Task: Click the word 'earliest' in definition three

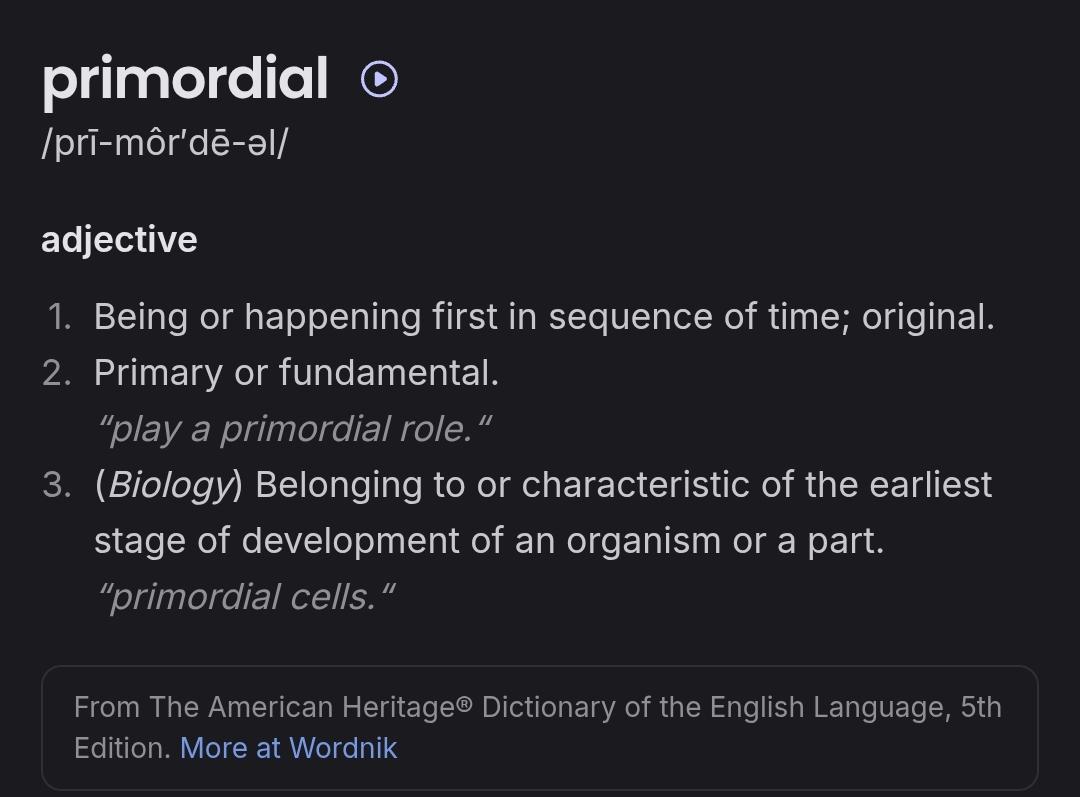Action: pyautogui.click(x=931, y=484)
